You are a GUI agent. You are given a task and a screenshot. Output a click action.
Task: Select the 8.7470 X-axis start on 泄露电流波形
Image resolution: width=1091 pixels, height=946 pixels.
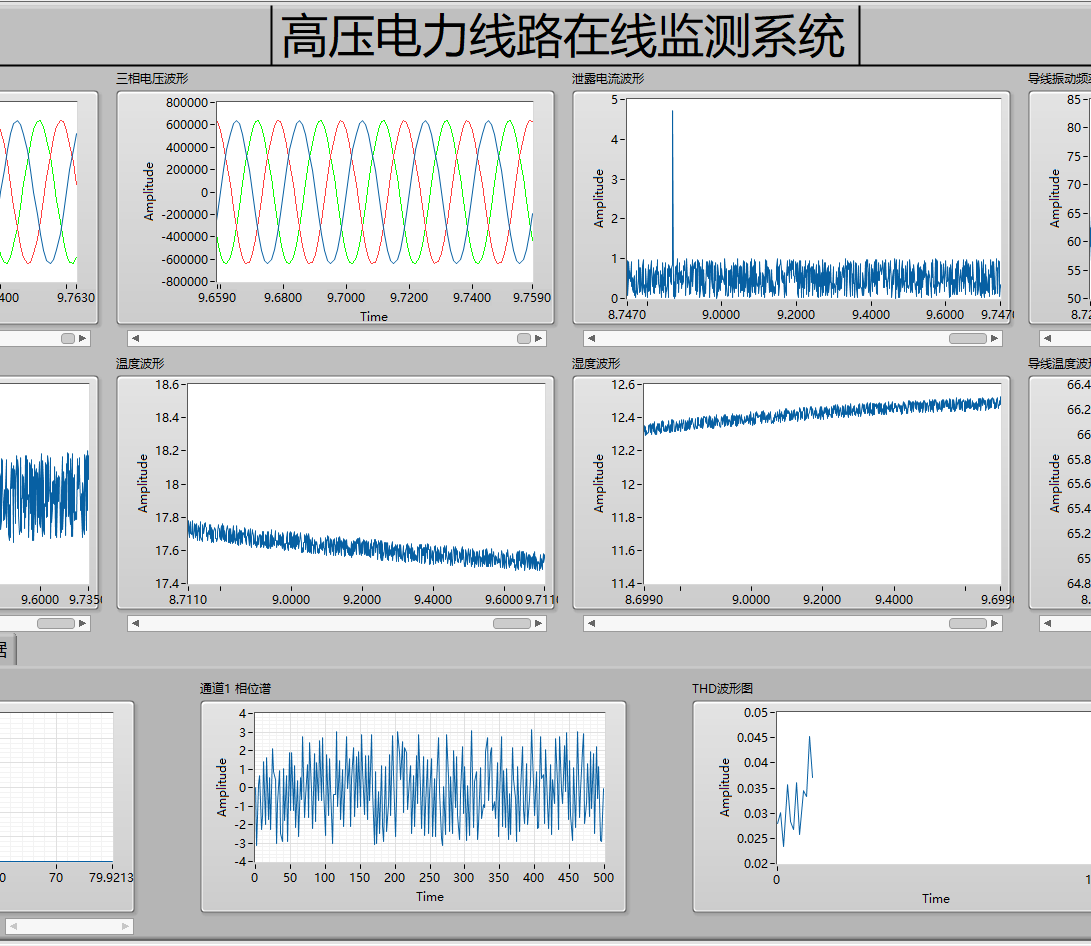click(x=627, y=314)
